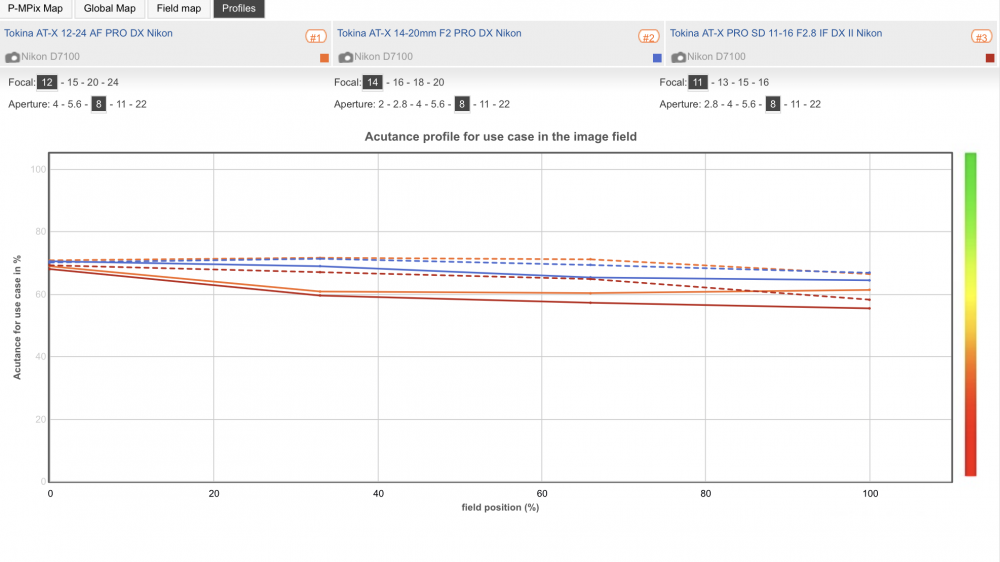Image resolution: width=1000 pixels, height=562 pixels.
Task: Choose aperture 8 for lens #1
Action: click(98, 104)
